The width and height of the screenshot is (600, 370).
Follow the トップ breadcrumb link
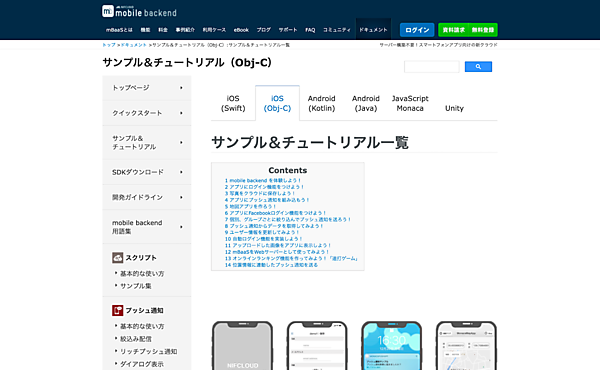(x=109, y=45)
